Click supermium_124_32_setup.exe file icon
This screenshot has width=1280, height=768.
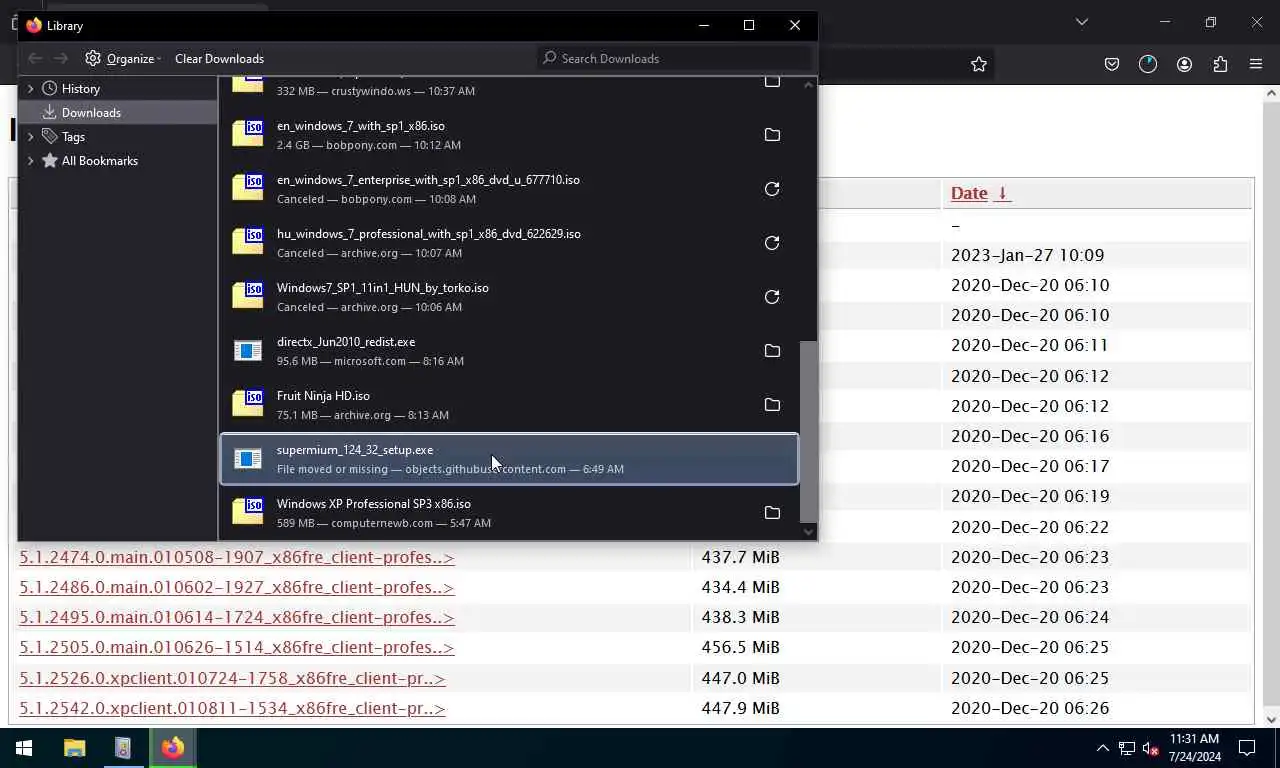[248, 458]
